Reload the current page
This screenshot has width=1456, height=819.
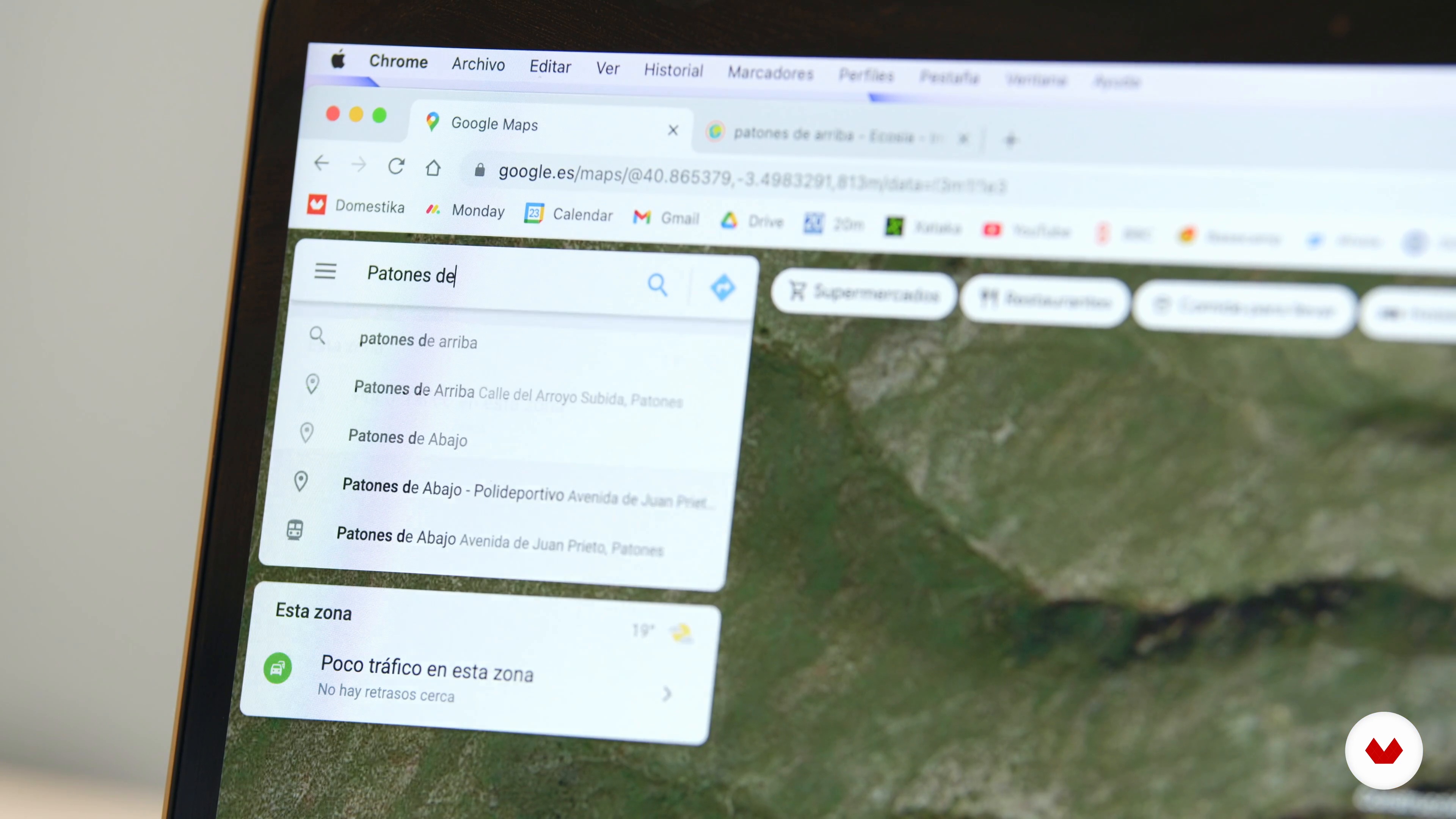[x=395, y=166]
